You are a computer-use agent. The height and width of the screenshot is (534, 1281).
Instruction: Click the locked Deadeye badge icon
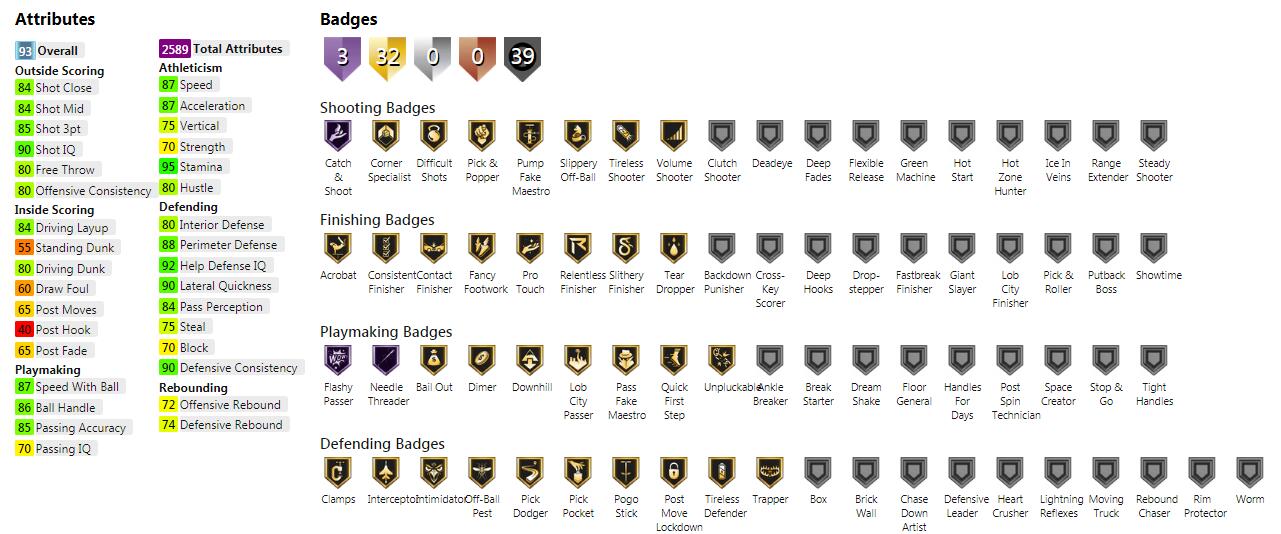770,135
